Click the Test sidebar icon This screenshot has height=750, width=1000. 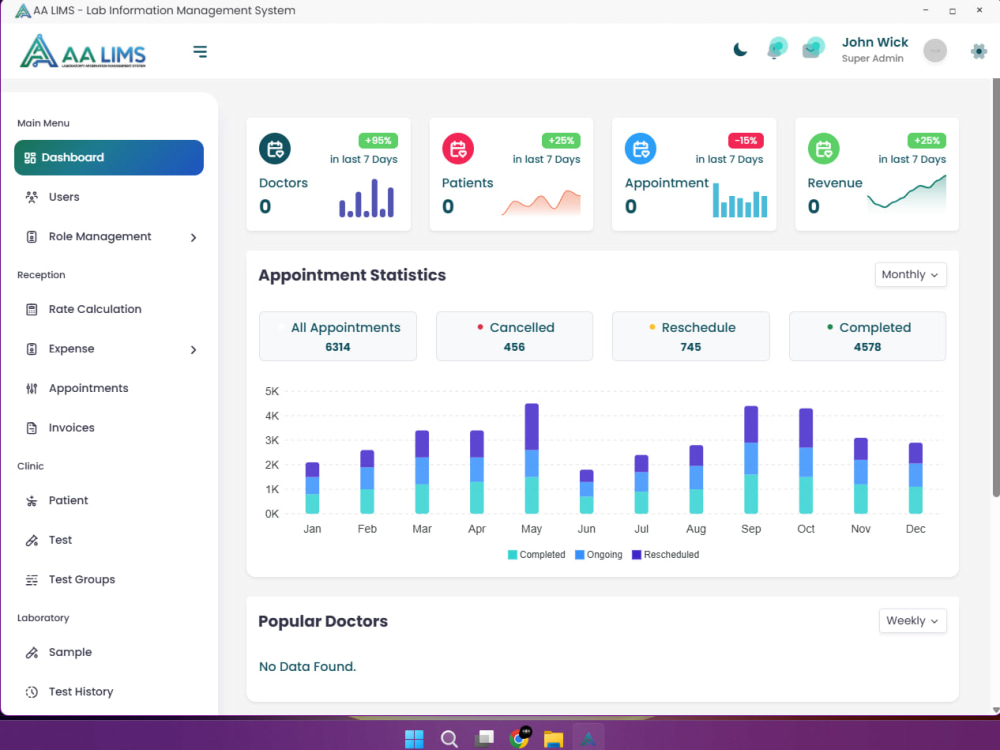tap(31, 540)
